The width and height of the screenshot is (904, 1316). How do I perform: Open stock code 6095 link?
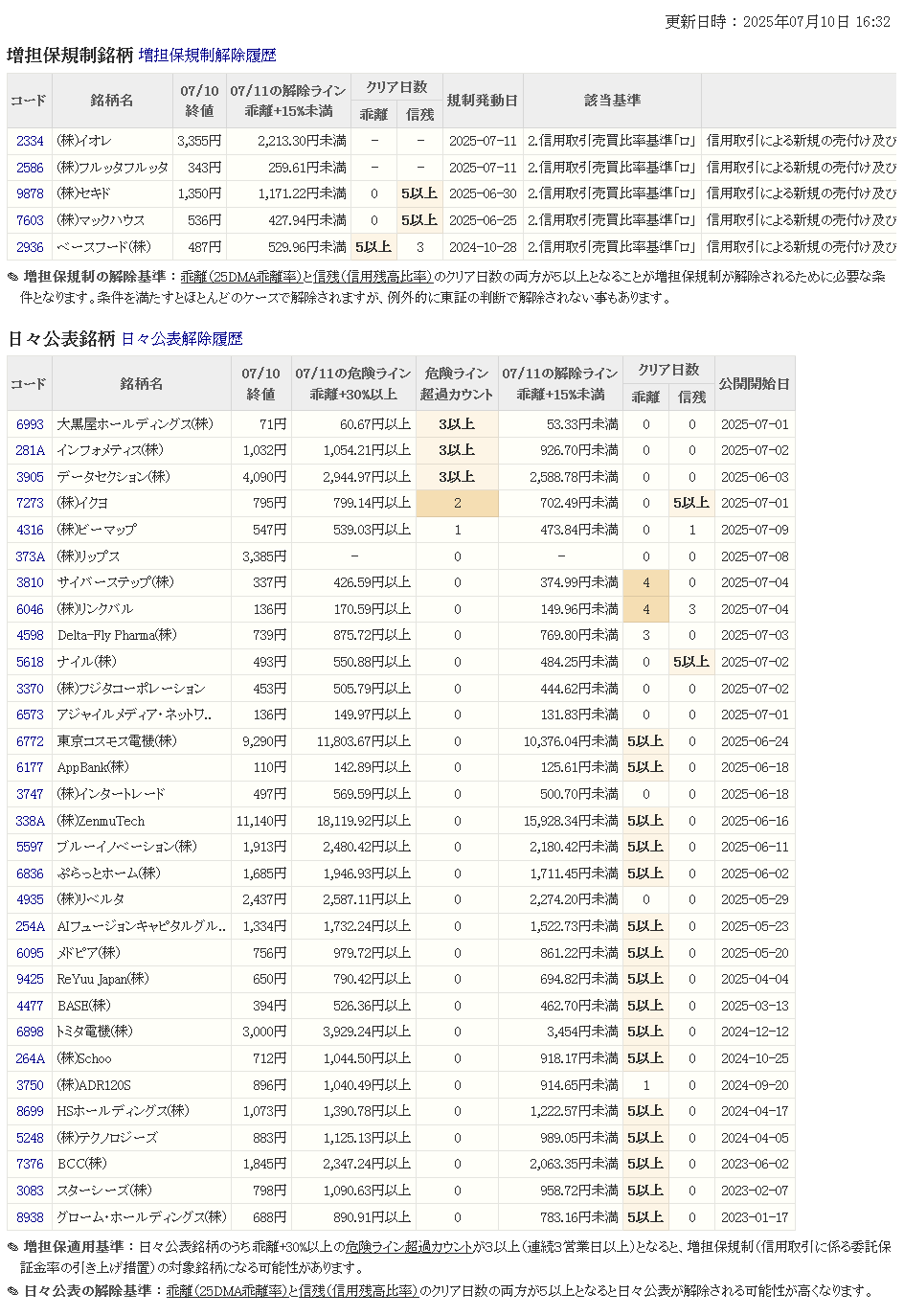30,953
